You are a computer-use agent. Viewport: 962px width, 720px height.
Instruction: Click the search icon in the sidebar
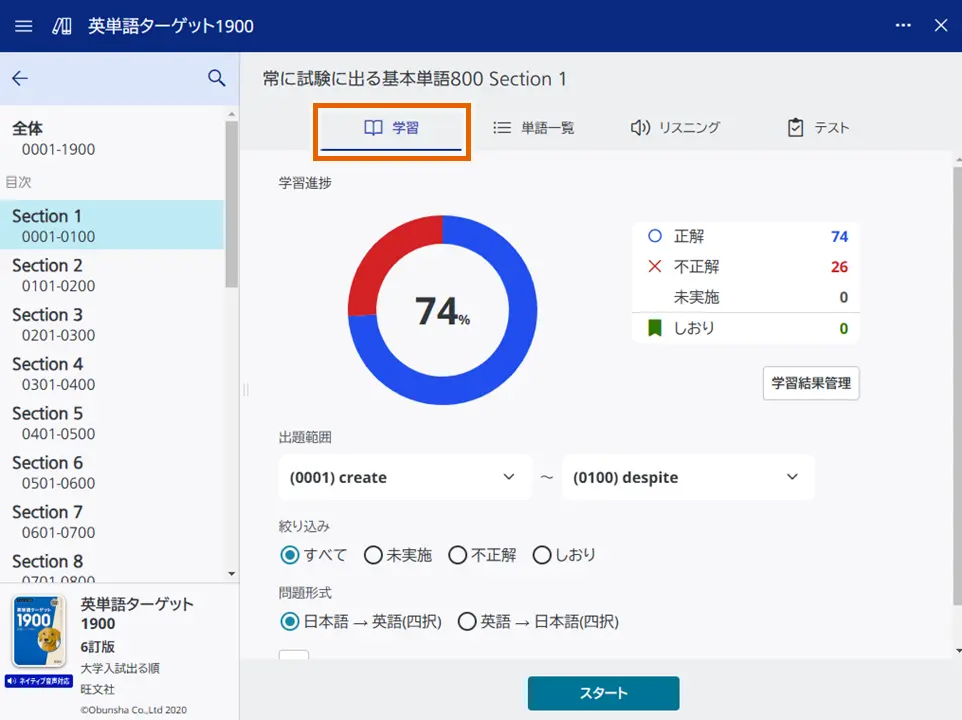pos(217,77)
